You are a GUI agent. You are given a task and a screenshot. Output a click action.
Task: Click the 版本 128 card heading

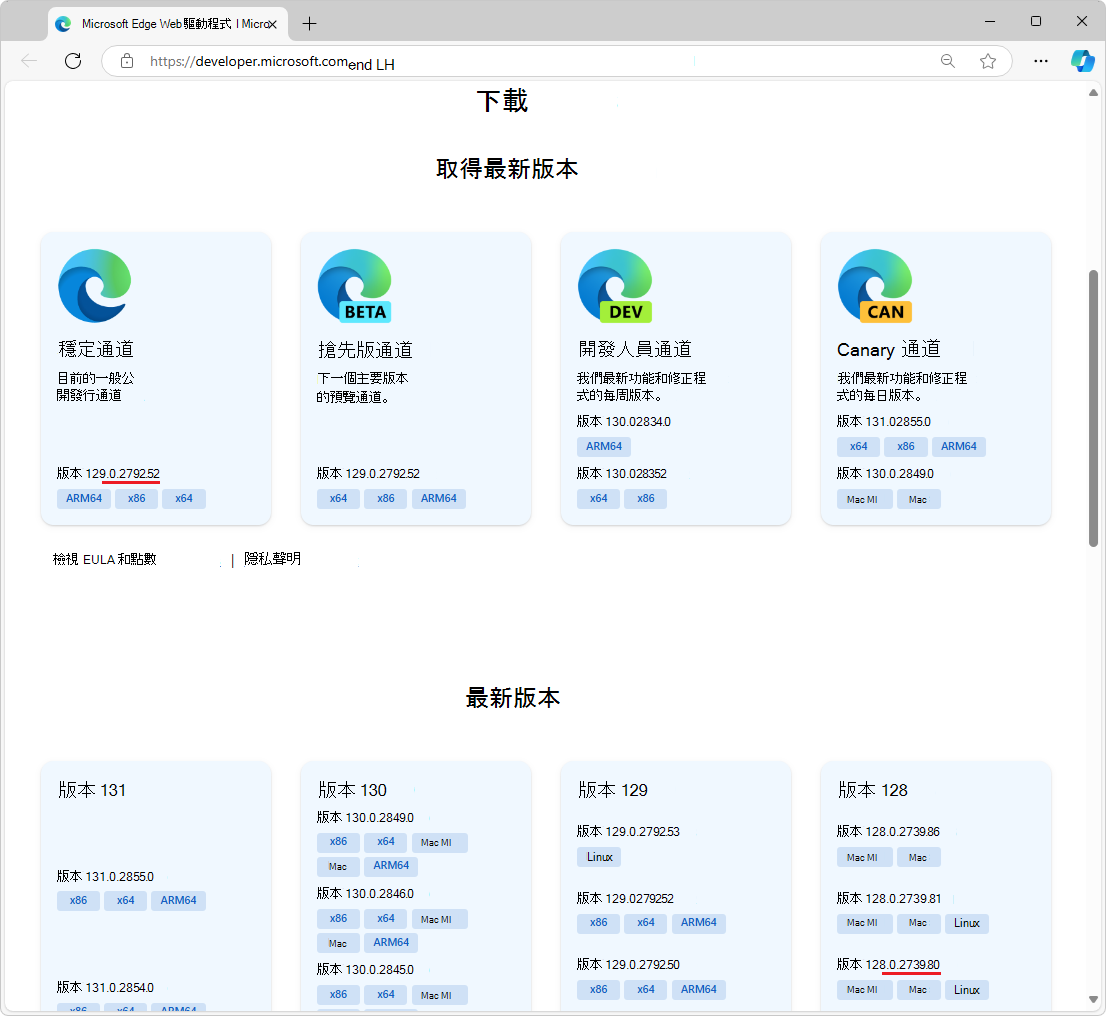[x=873, y=790]
